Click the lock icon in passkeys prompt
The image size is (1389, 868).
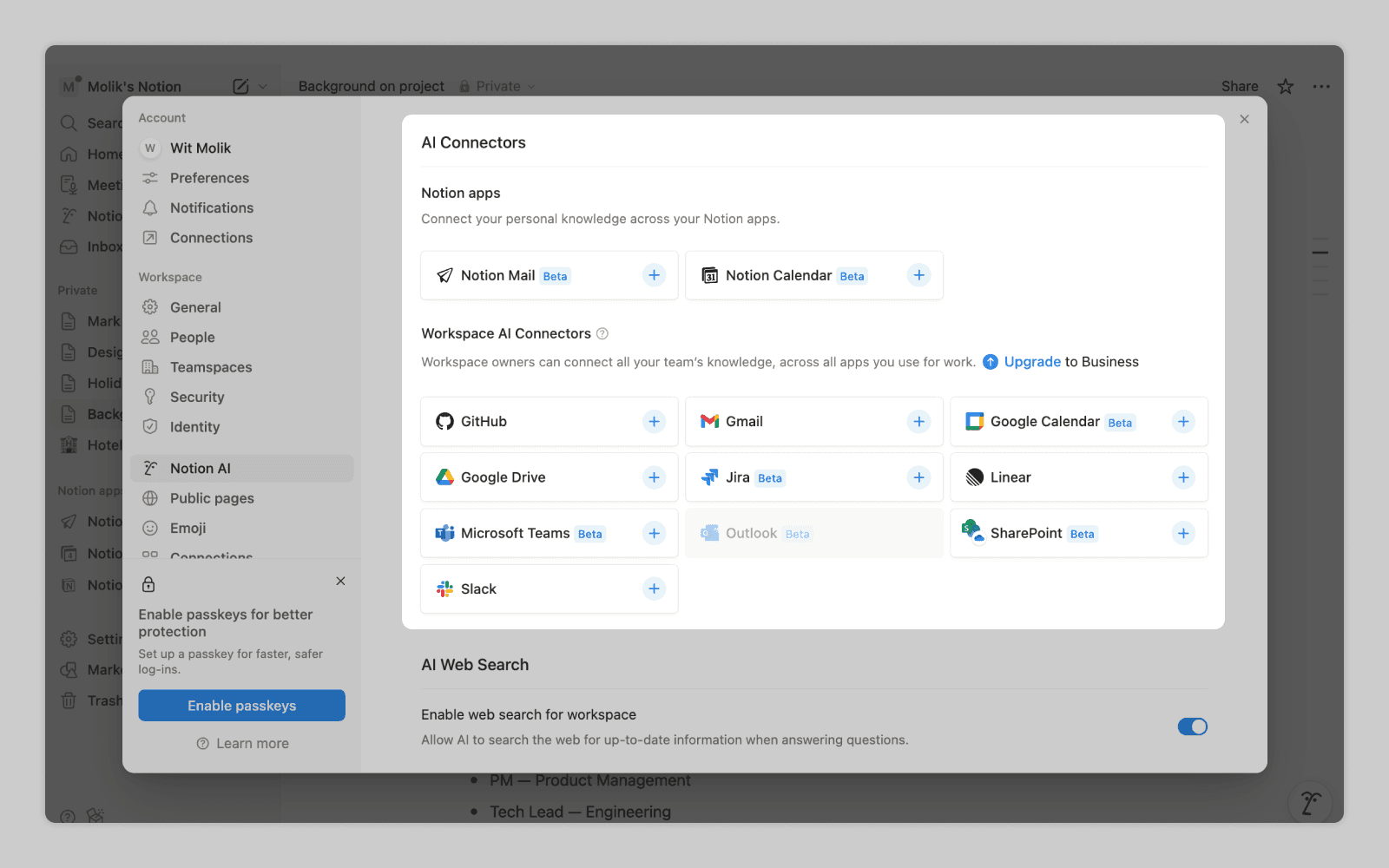(148, 584)
